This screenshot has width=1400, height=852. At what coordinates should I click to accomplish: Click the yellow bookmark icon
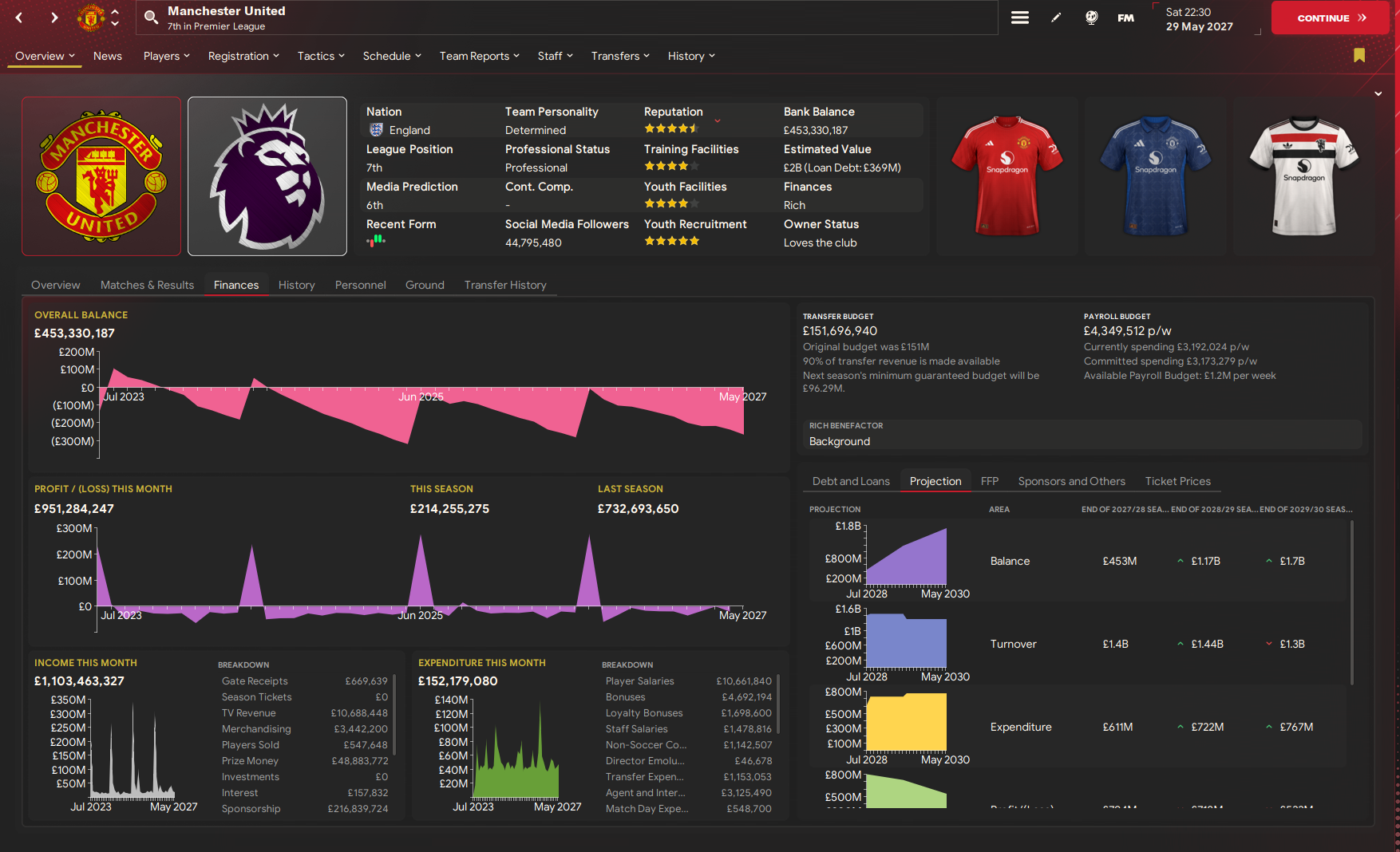click(x=1359, y=55)
